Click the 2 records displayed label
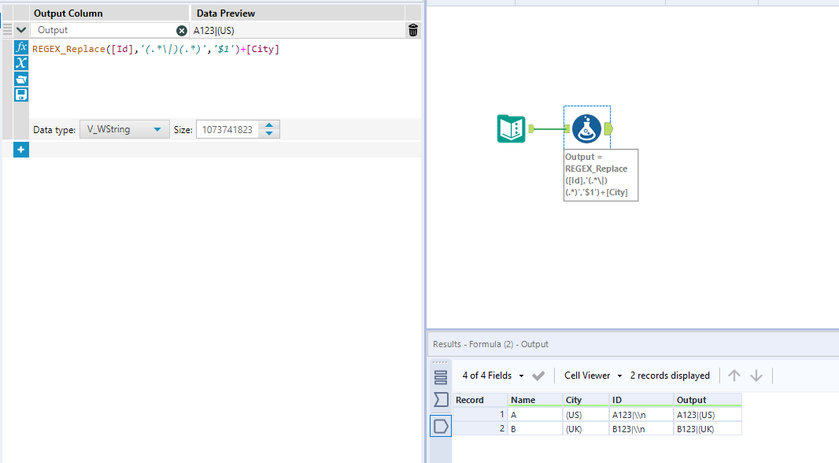 click(670, 376)
